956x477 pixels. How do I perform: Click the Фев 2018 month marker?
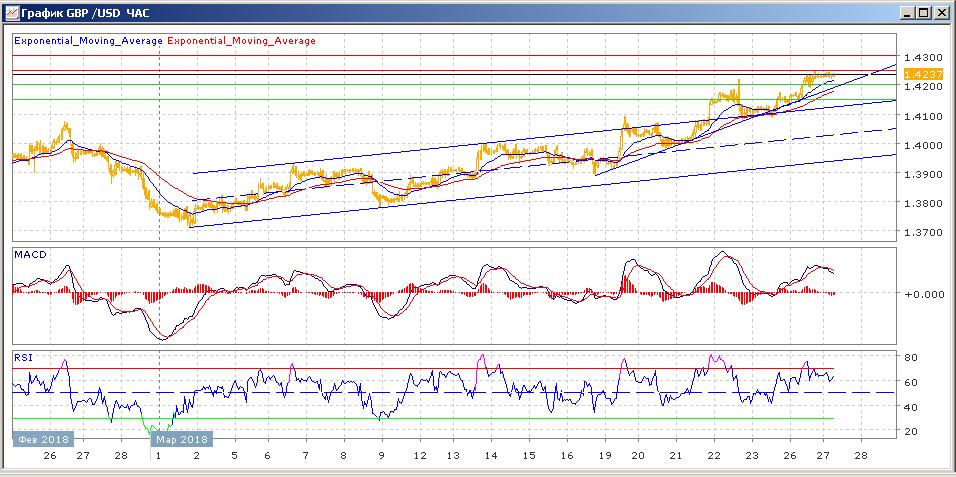pyautogui.click(x=43, y=439)
